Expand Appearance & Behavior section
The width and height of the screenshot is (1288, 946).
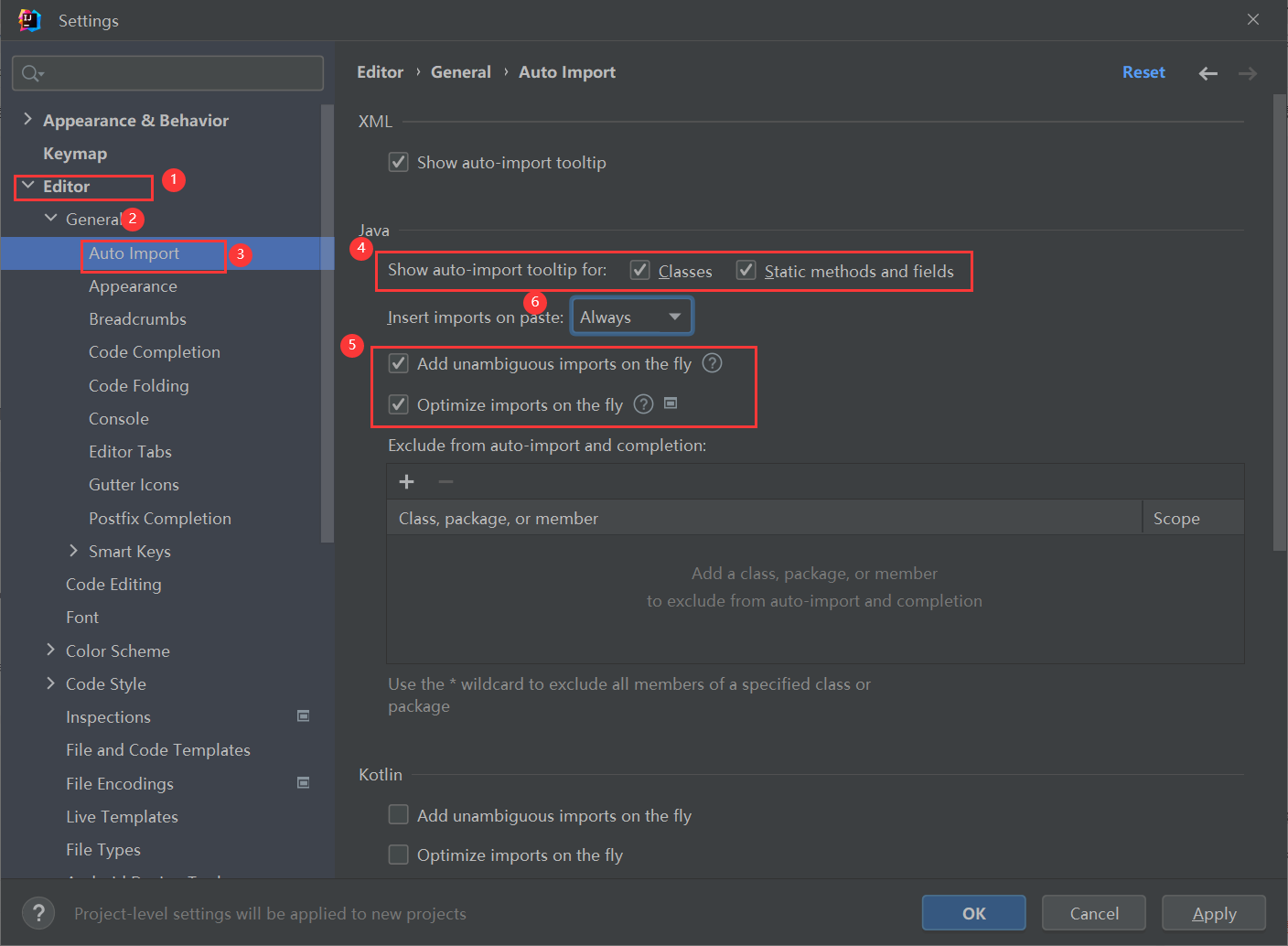click(x=27, y=119)
